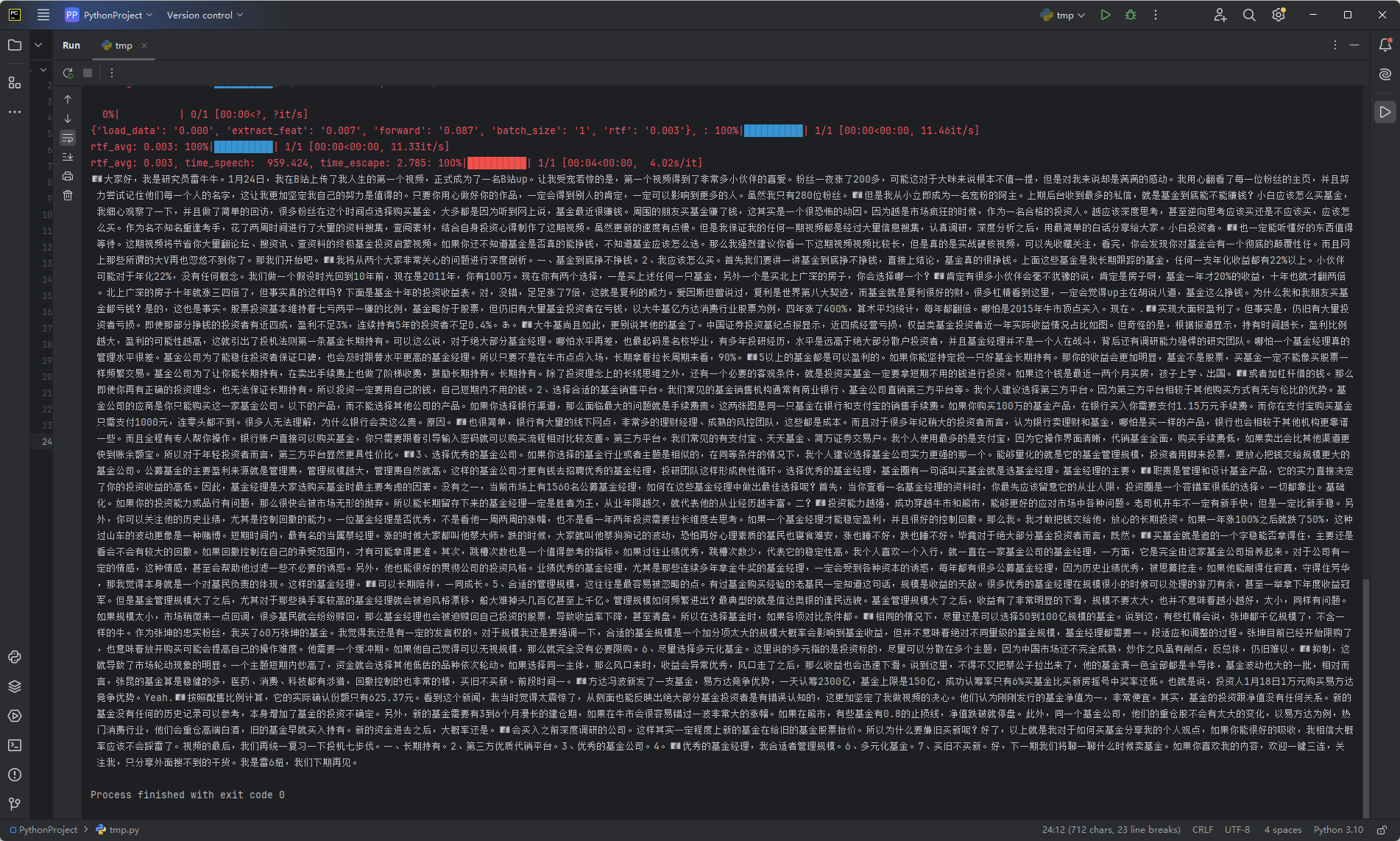Screen dimensions: 1400x841
Task: Change the CRLF line separator
Action: 1203,830
